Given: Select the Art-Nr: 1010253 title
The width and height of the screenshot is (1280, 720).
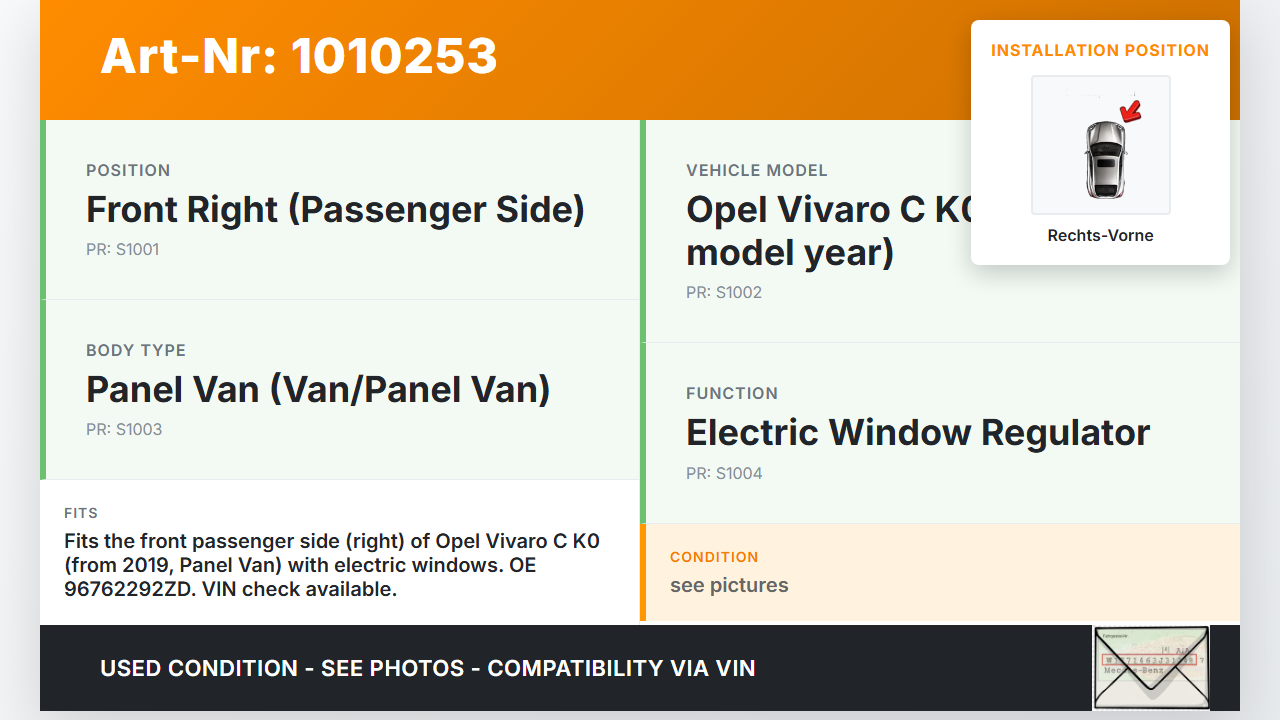Looking at the screenshot, I should [299, 56].
